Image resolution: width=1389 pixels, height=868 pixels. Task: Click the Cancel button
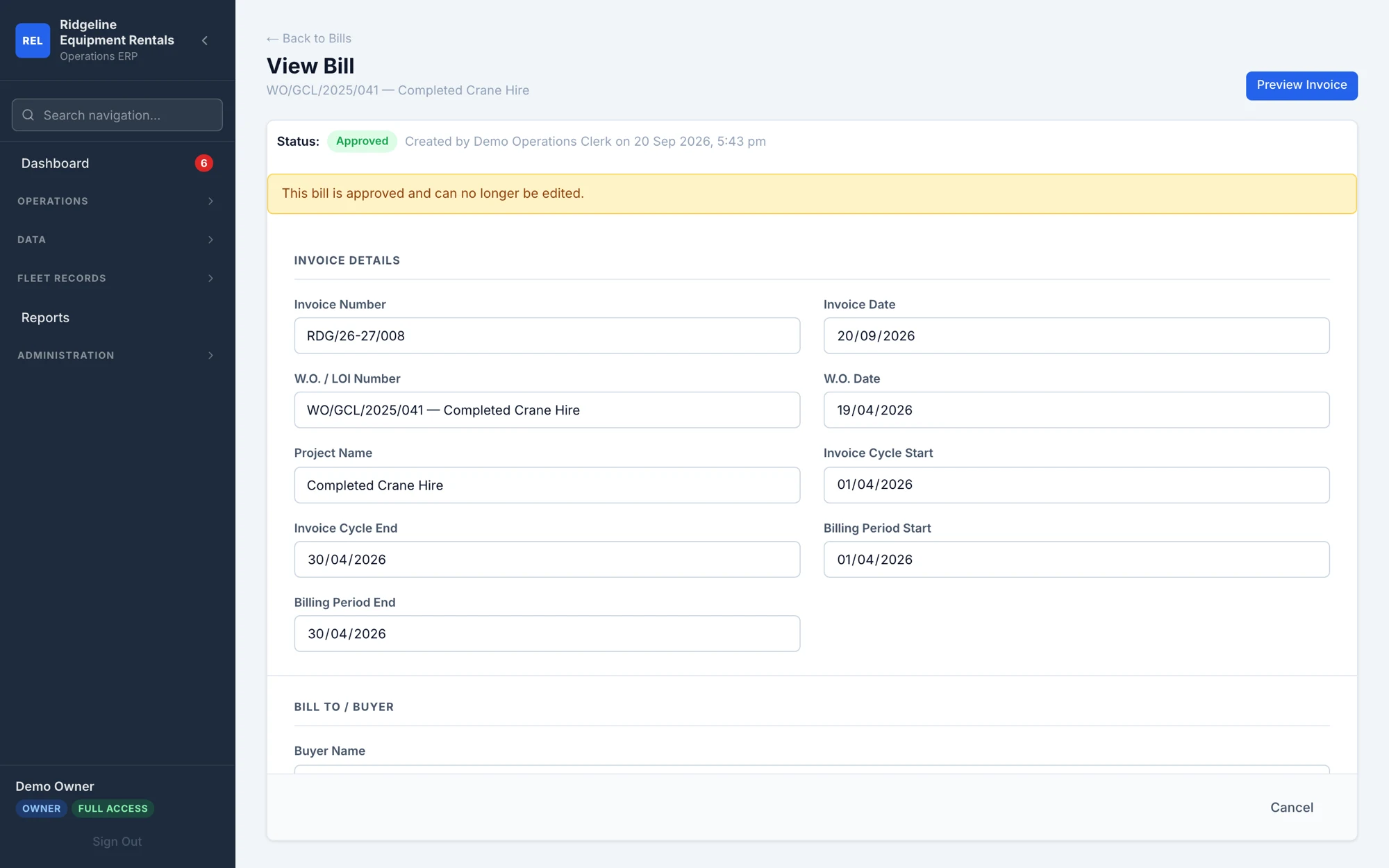pyautogui.click(x=1292, y=808)
